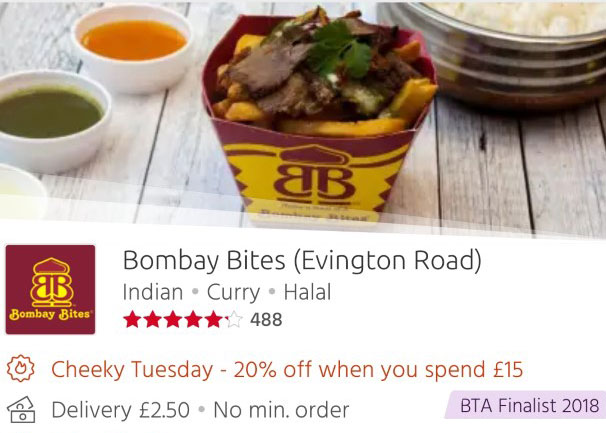This screenshot has width=606, height=433.
Task: Tap the No min. order text
Action: pyautogui.click(x=281, y=410)
